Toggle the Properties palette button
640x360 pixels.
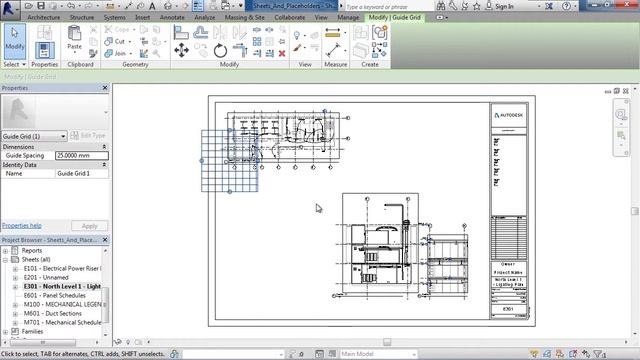44,50
